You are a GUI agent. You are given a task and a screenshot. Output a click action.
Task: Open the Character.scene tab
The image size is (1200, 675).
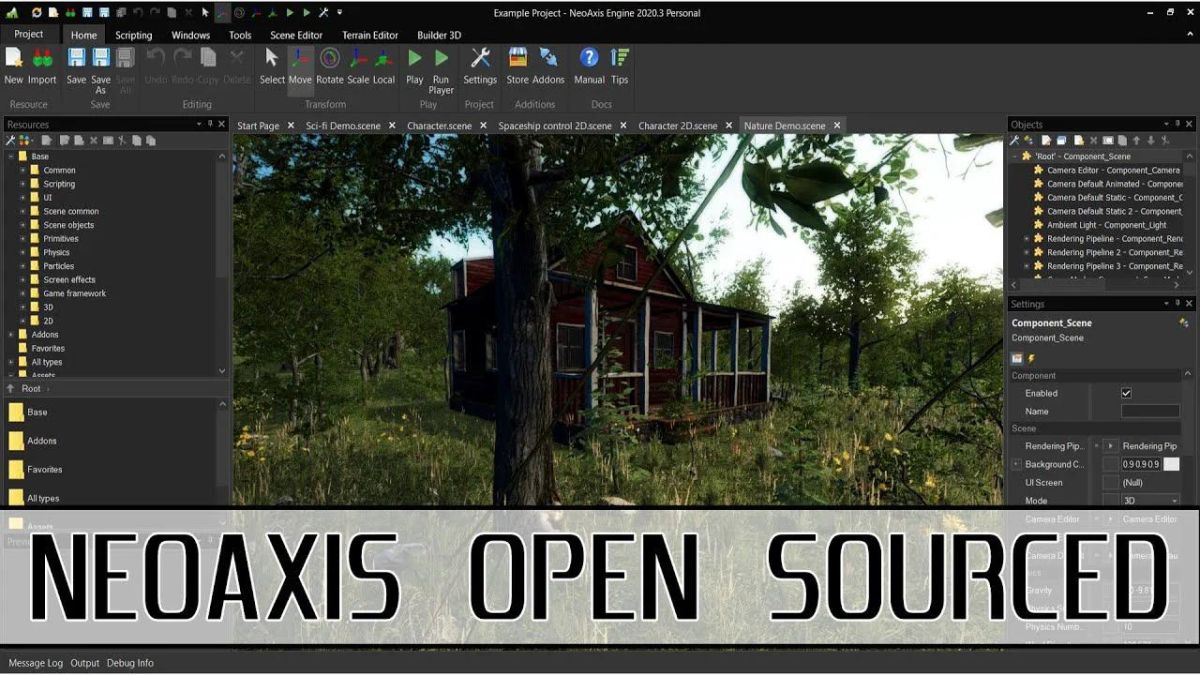point(439,126)
